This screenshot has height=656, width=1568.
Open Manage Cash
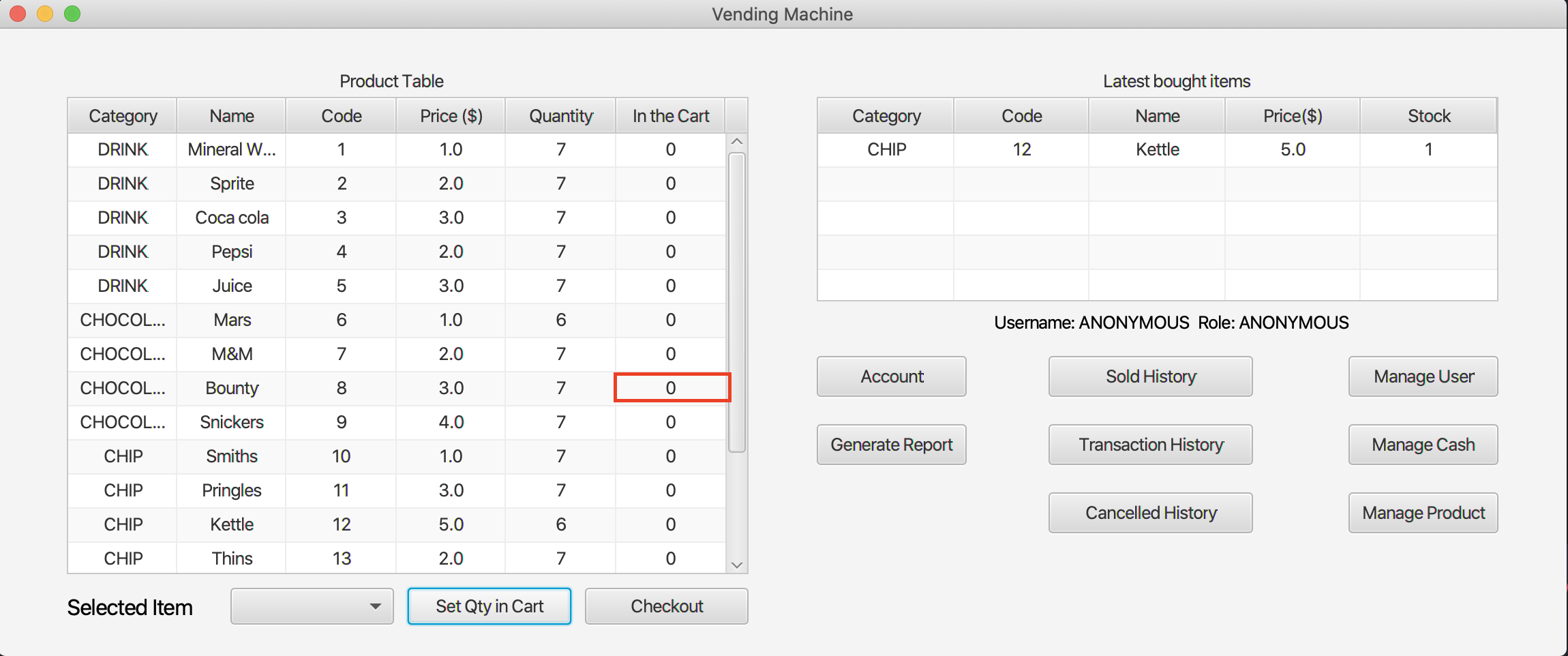1423,445
